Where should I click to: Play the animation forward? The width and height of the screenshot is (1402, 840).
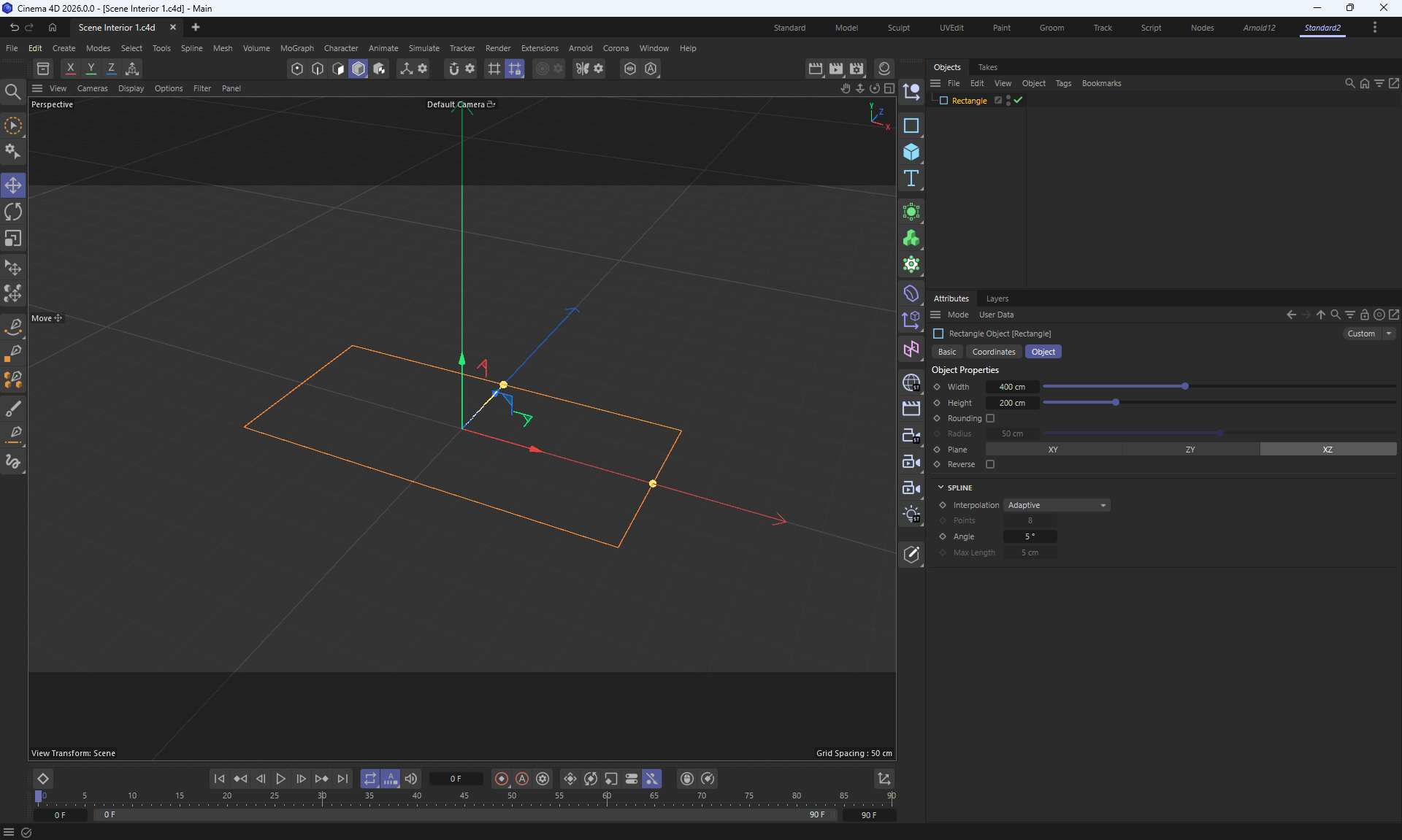(x=280, y=779)
